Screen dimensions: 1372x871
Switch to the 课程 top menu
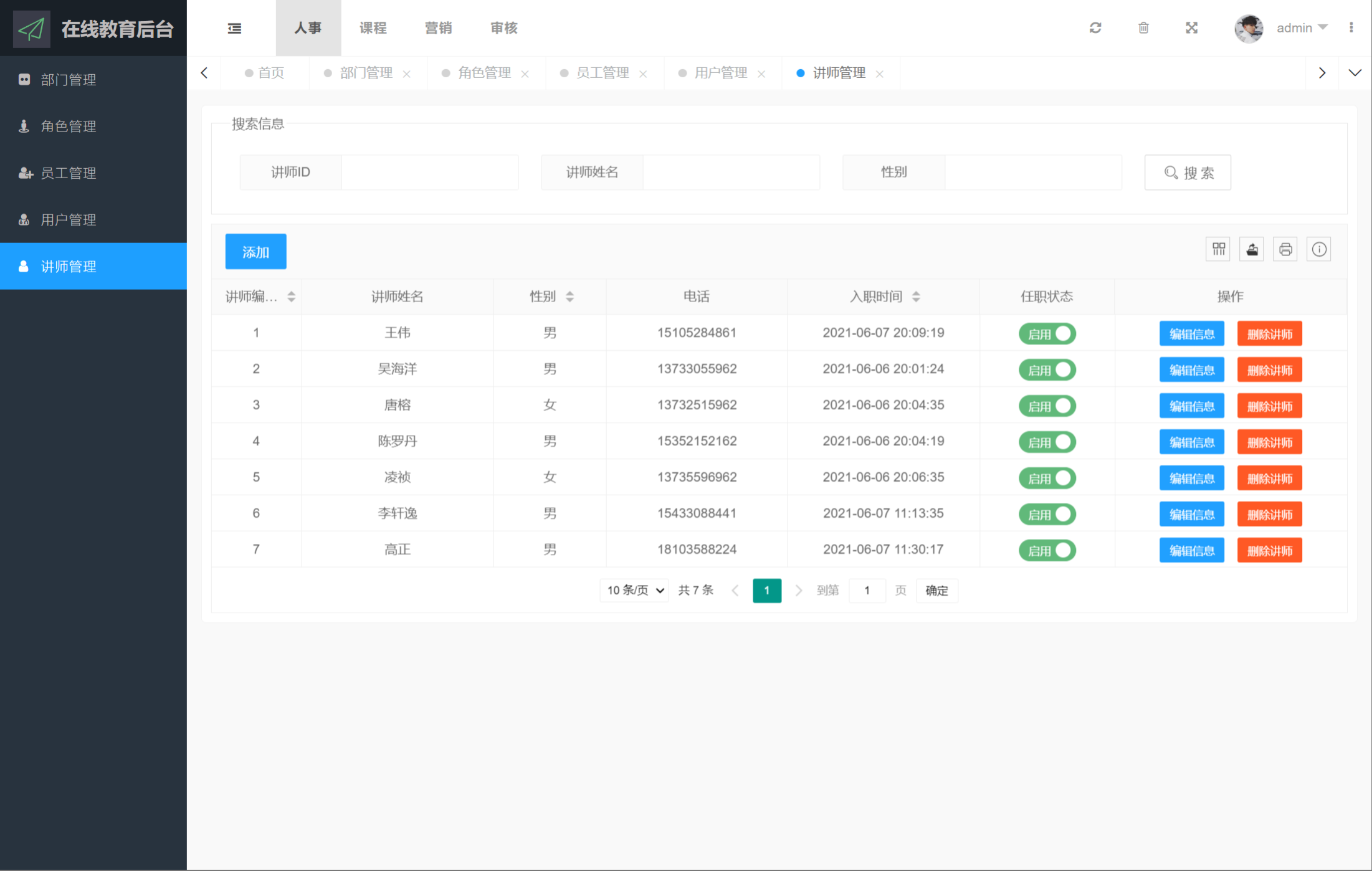click(x=373, y=28)
